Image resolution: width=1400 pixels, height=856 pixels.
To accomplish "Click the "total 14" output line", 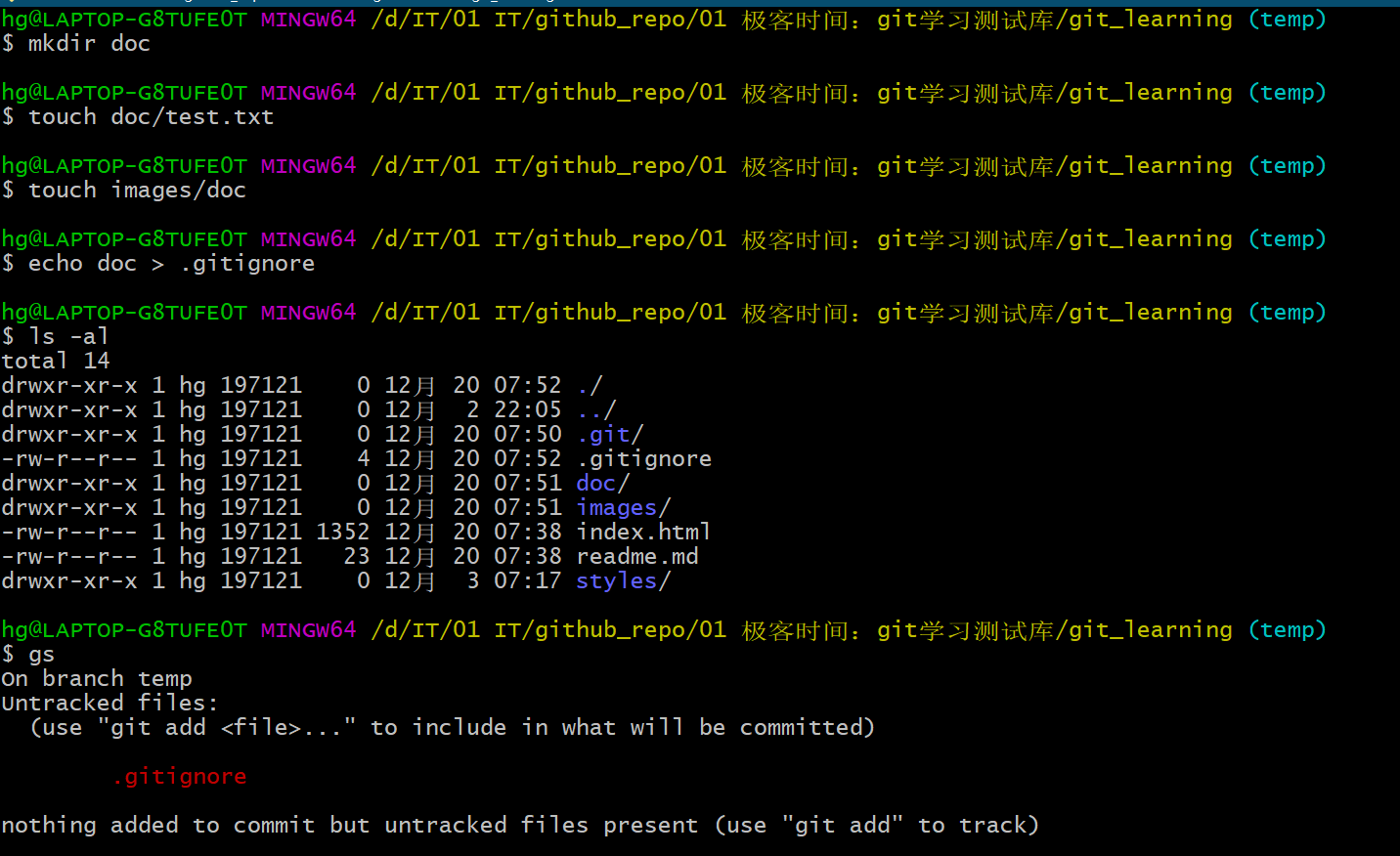I will (x=56, y=361).
